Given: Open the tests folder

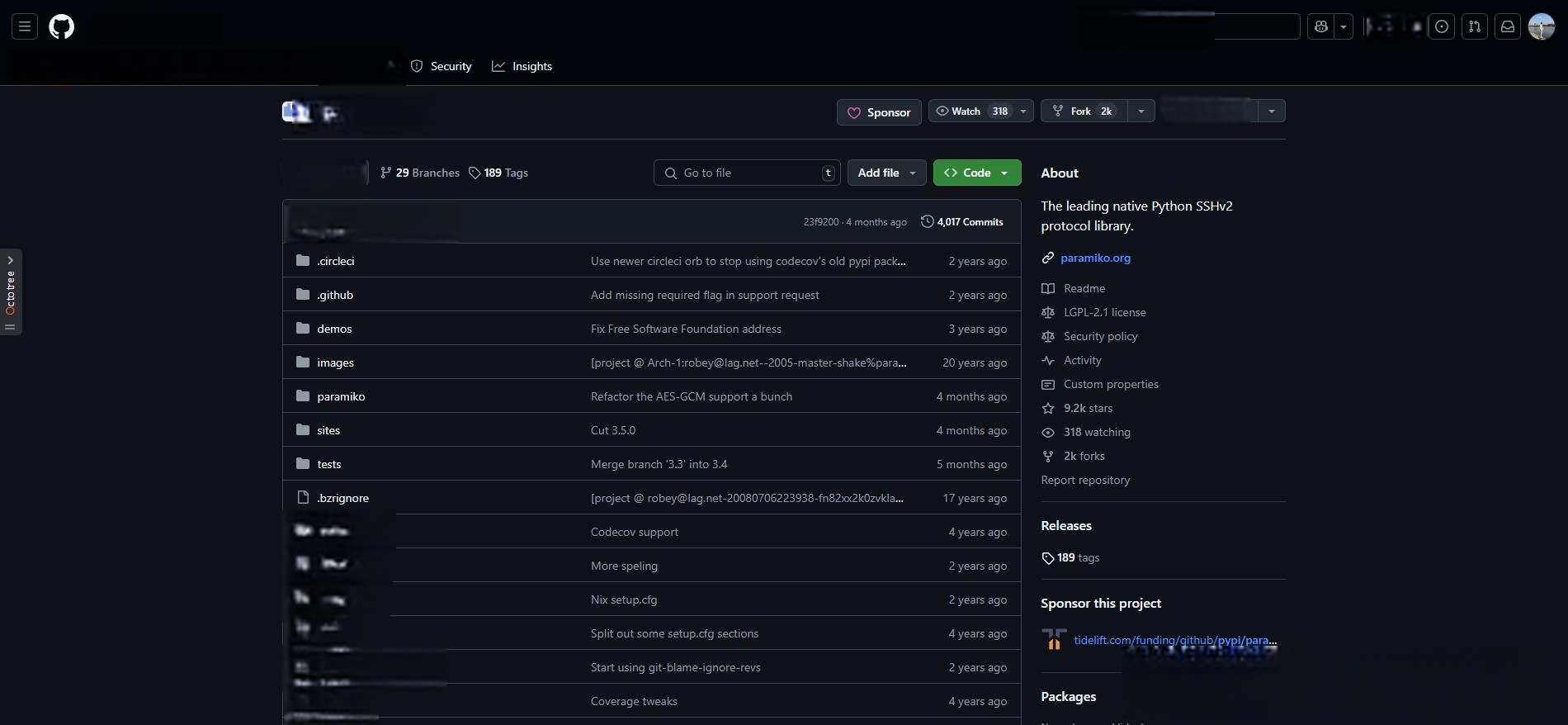Looking at the screenshot, I should click(329, 464).
